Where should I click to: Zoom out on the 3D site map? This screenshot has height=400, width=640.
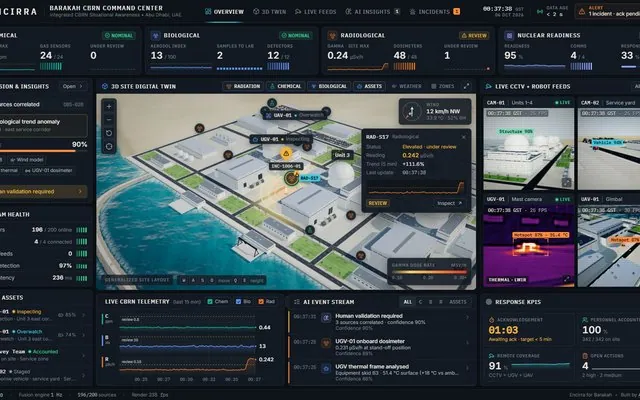tap(109, 120)
